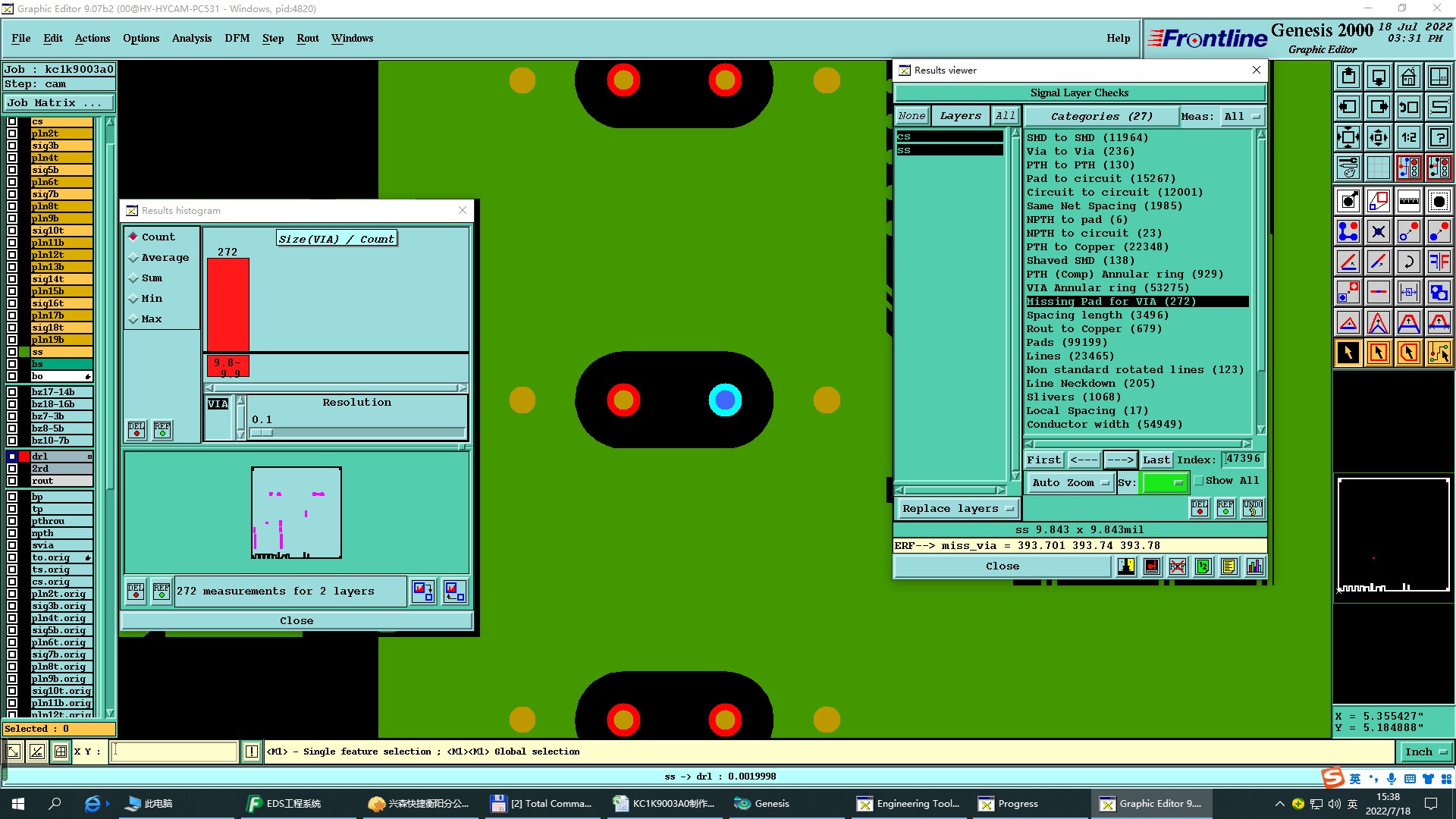Select the Max radio option
Viewport: 1456px width, 819px height.
(x=134, y=319)
